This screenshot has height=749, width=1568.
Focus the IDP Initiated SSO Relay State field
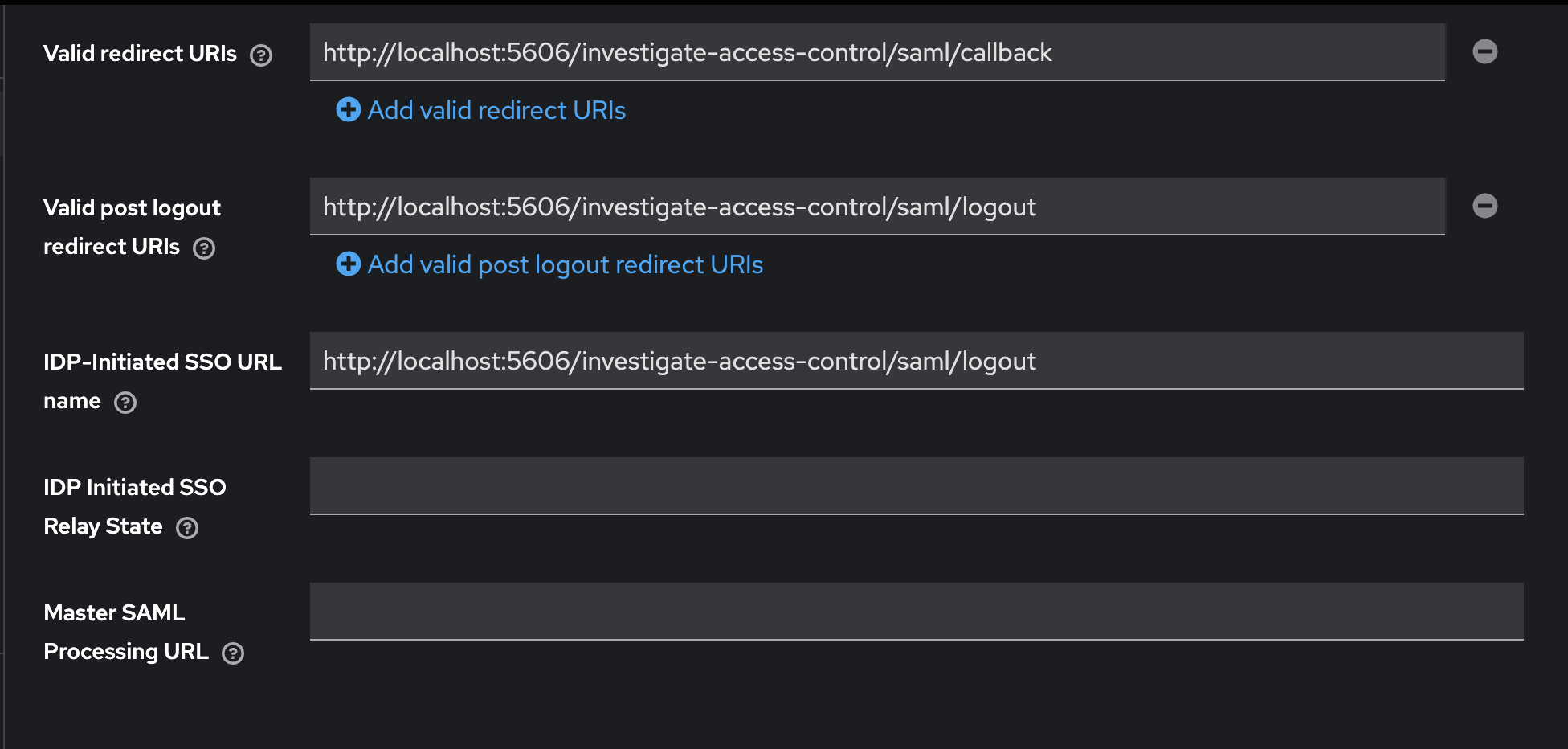click(916, 486)
